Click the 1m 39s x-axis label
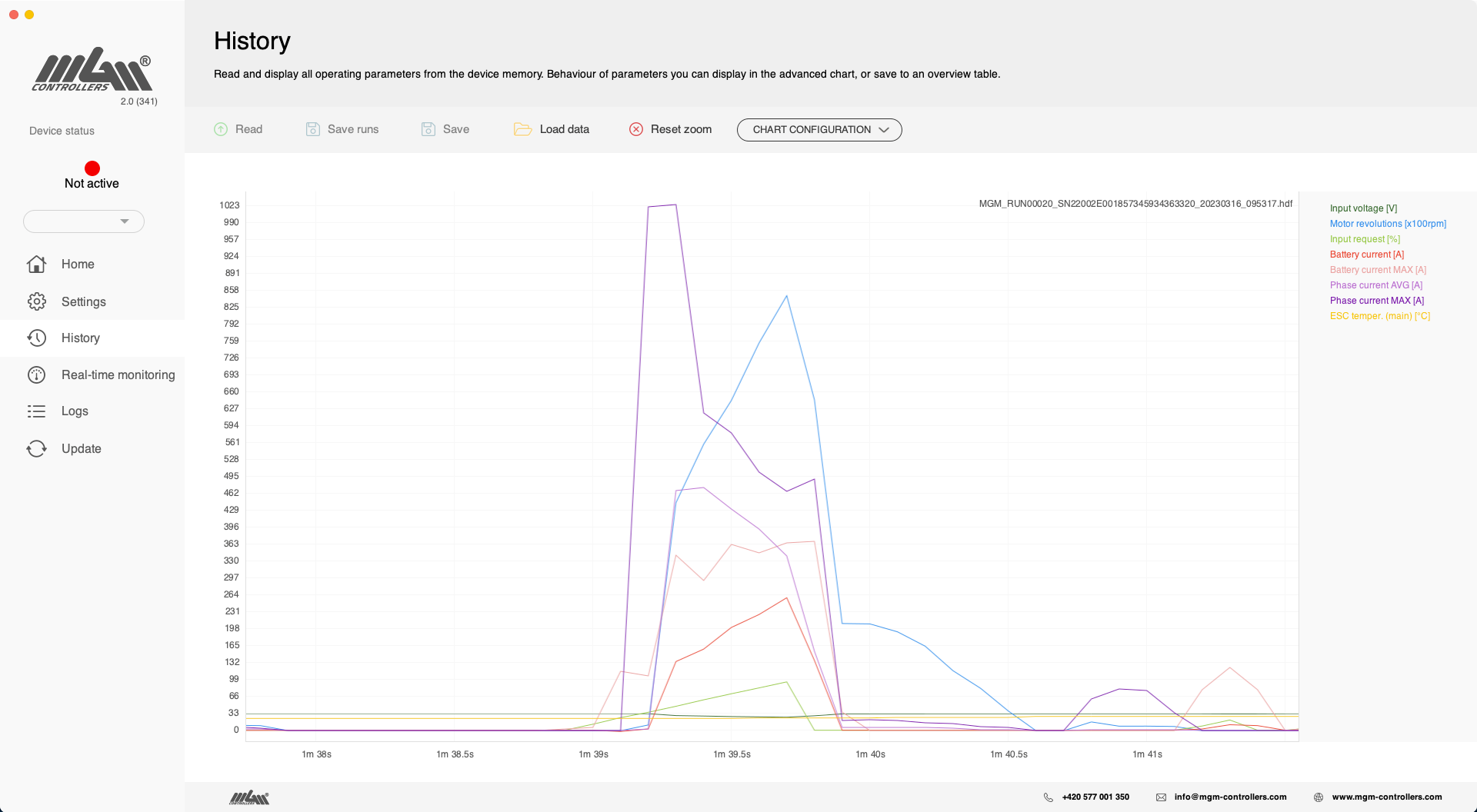Viewport: 1477px width, 812px height. point(593,754)
